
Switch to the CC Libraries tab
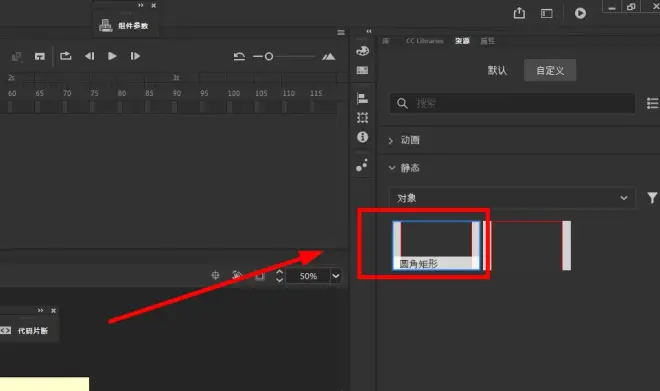click(424, 41)
